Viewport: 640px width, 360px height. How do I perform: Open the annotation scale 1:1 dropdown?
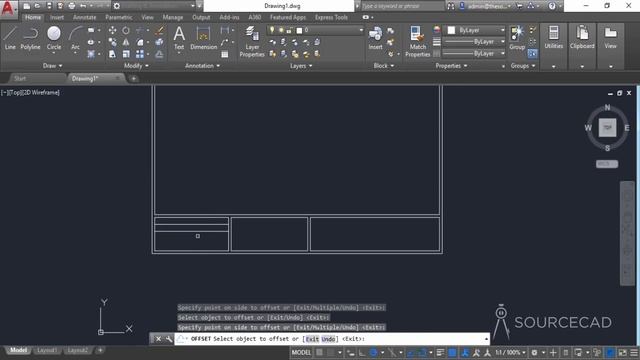509,352
